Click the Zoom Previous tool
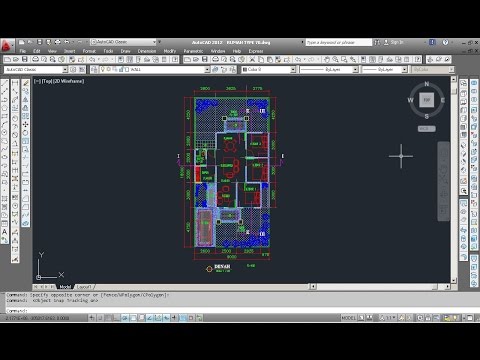The image size is (480, 360). (x=353, y=59)
